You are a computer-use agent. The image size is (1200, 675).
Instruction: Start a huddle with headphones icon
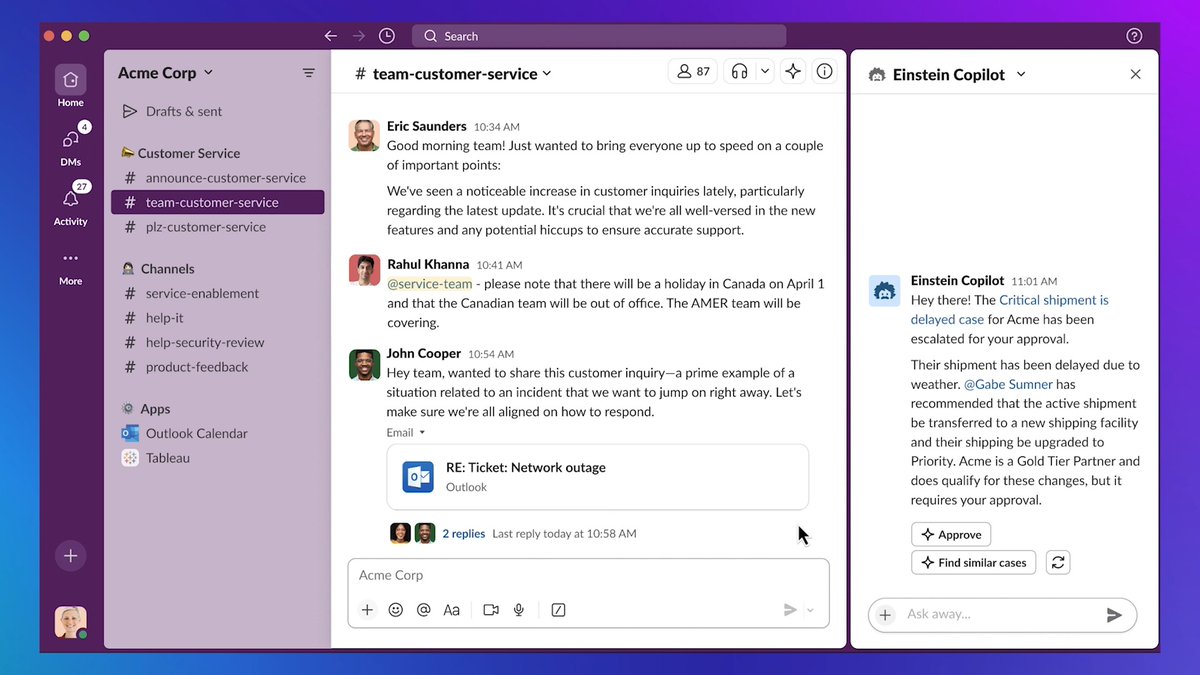click(740, 72)
